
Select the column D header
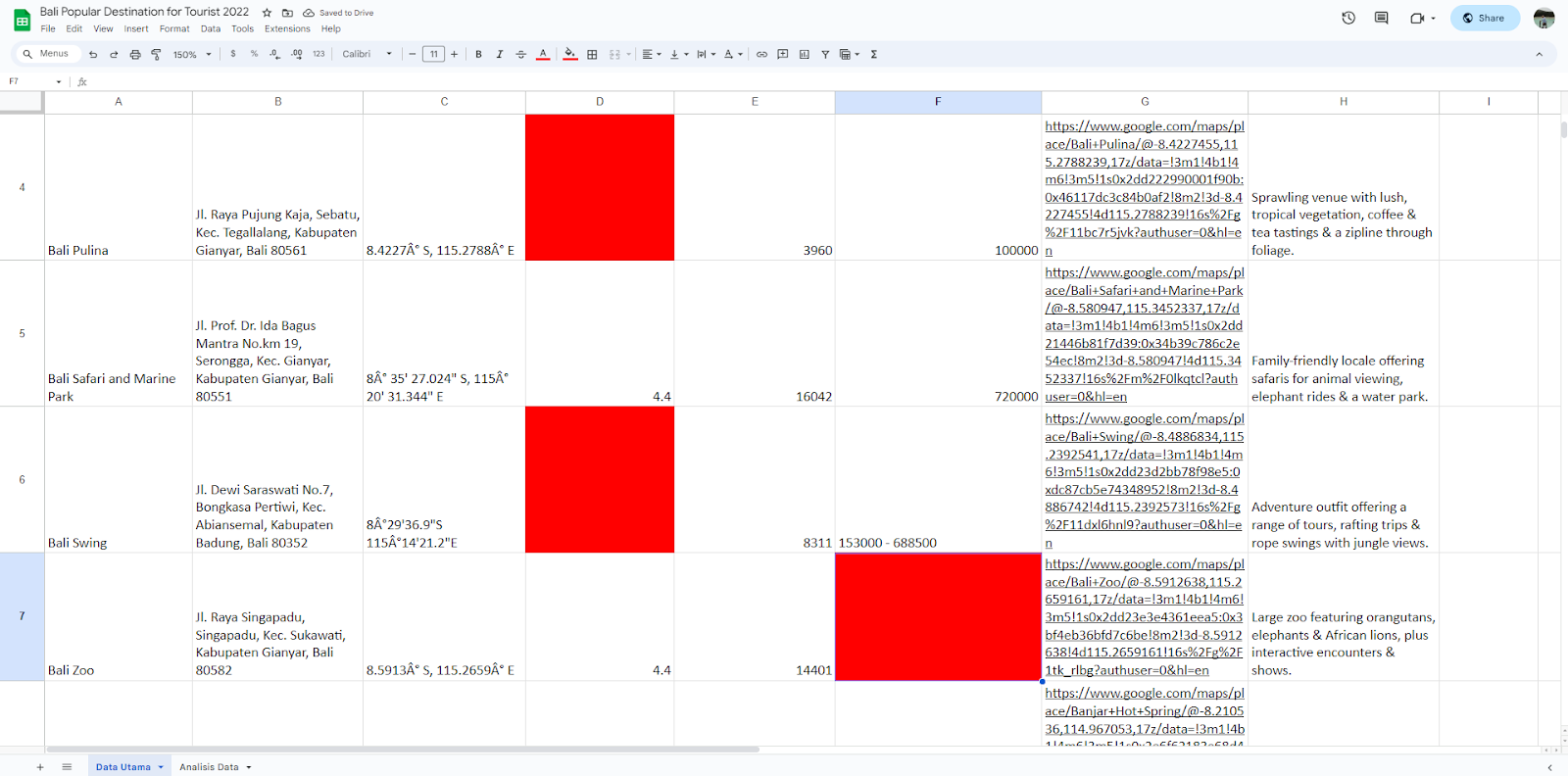point(600,102)
